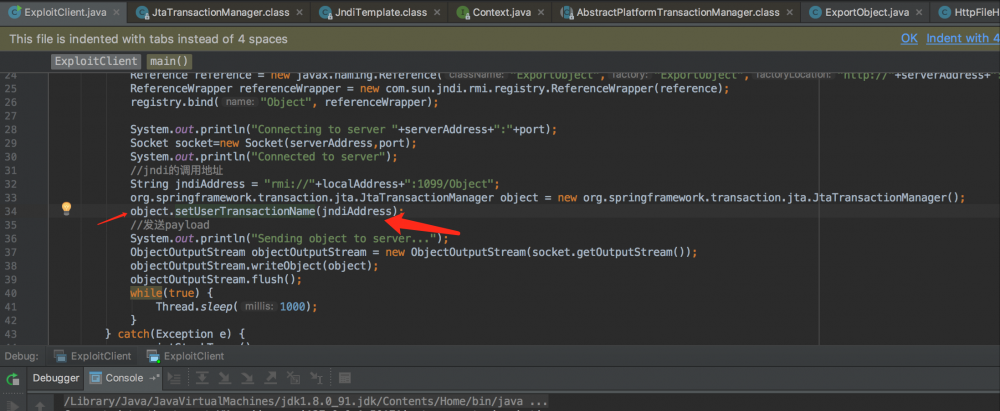Viewport: 1000px width, 411px height.
Task: Close the JndiTemplate.class tab
Action: (438, 13)
